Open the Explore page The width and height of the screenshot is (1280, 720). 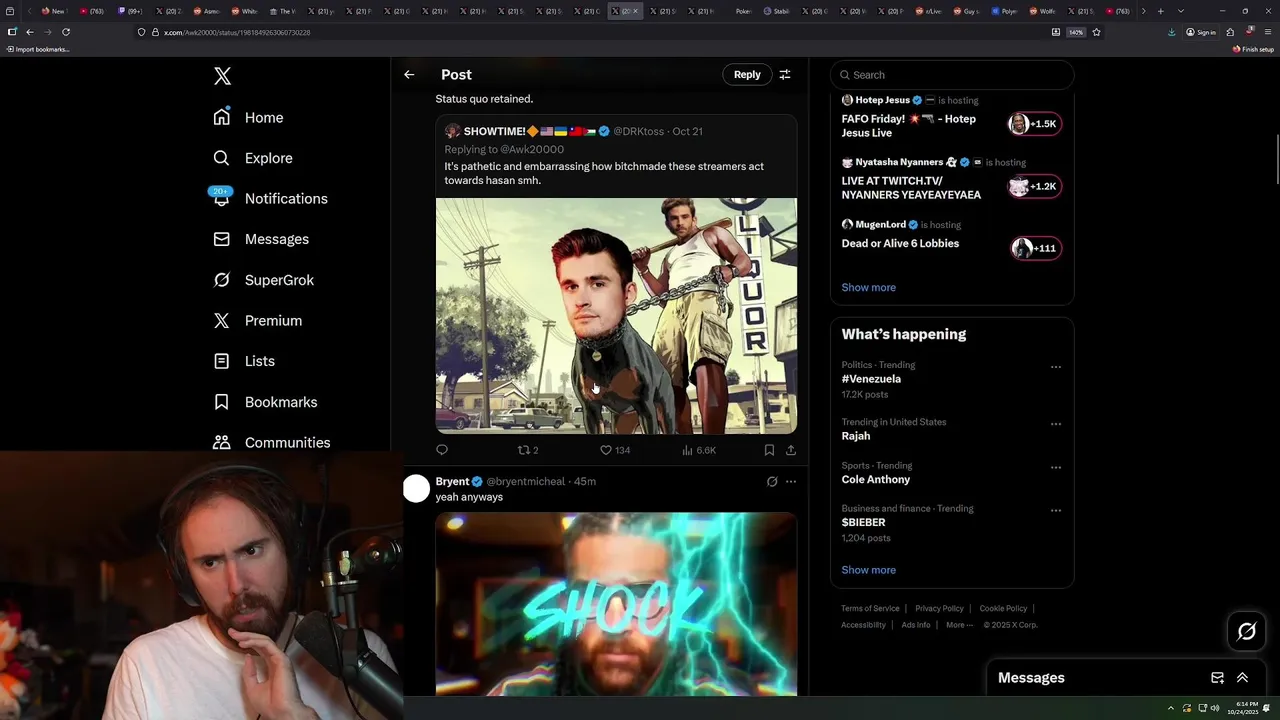tap(253, 158)
